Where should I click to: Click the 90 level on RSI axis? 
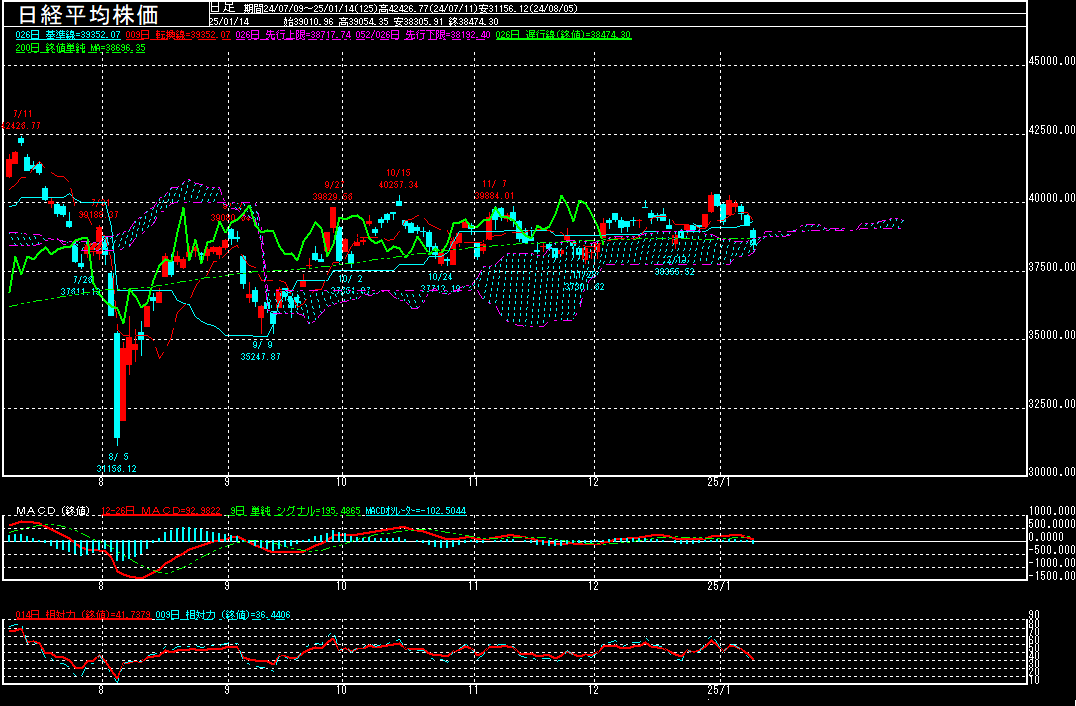tap(1034, 615)
